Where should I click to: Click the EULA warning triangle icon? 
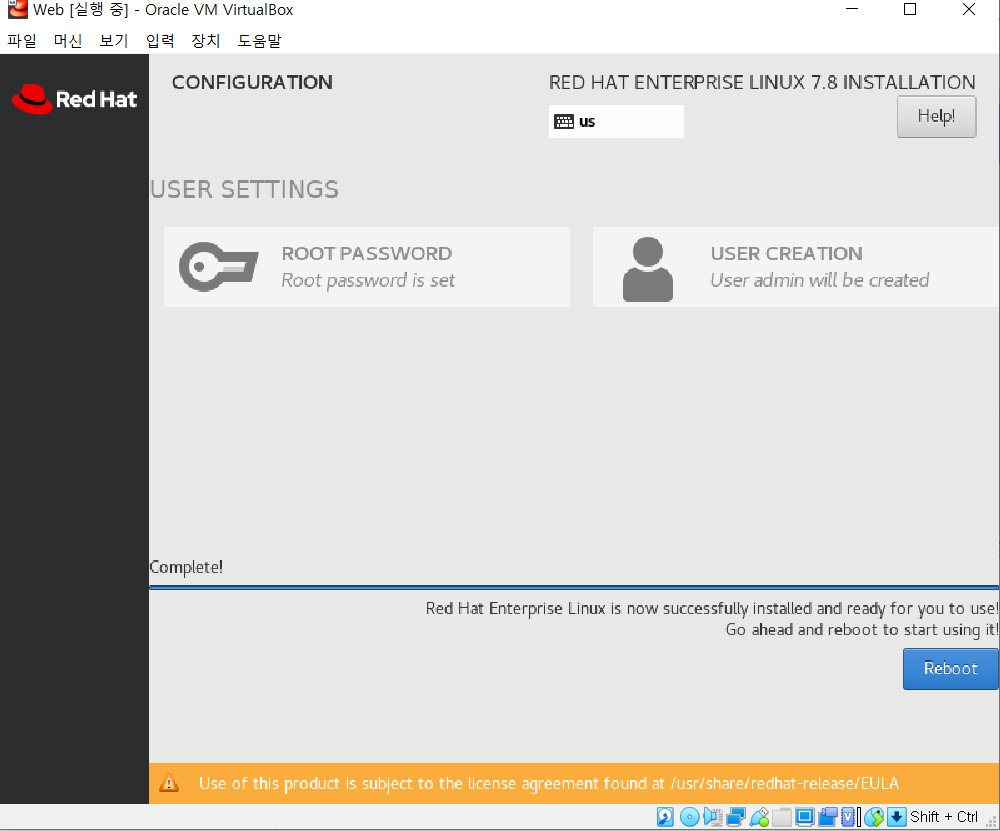point(169,783)
